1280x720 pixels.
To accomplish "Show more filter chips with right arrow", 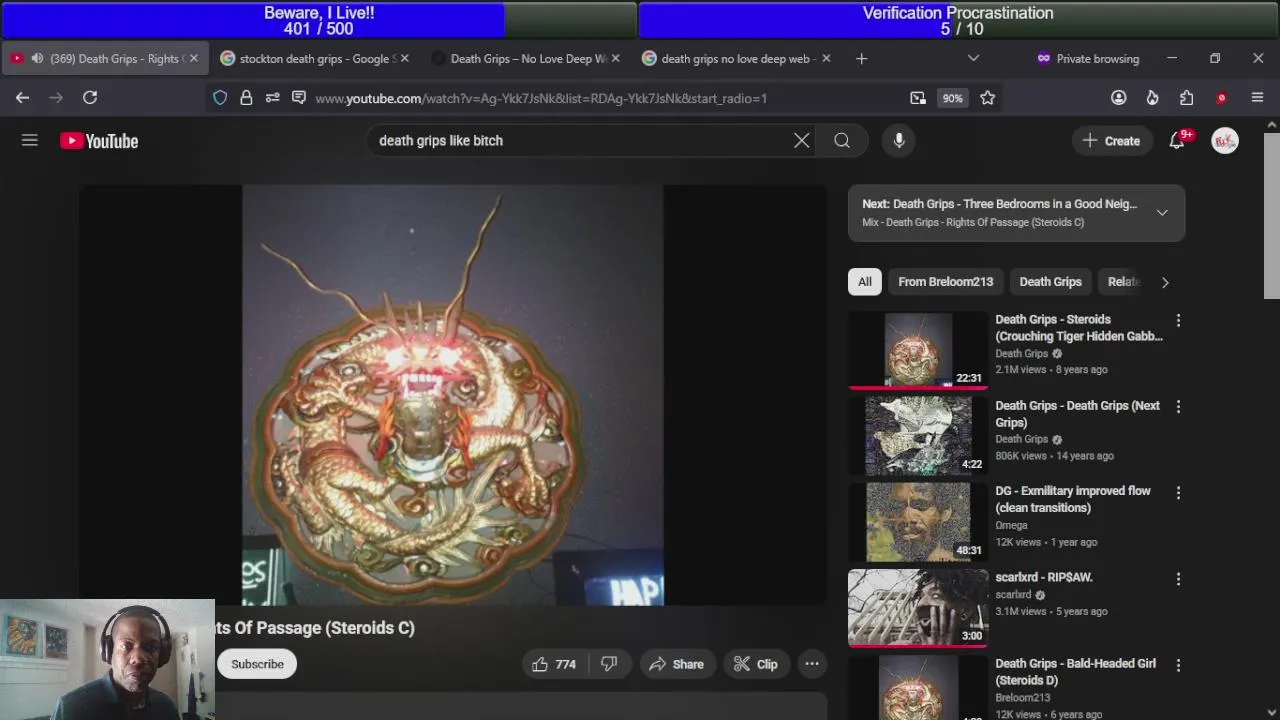I will point(1165,282).
